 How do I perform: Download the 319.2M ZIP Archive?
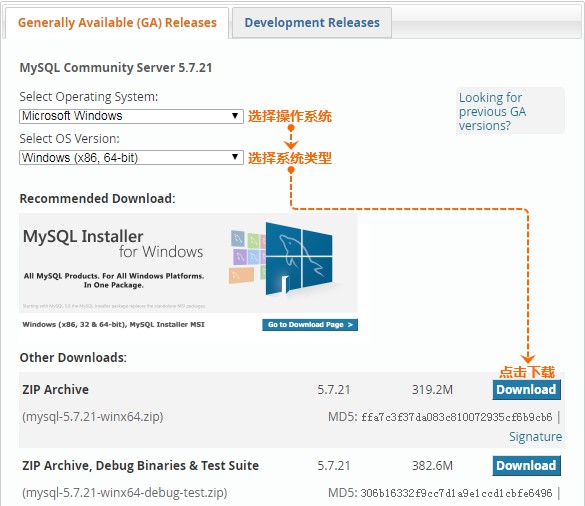(x=526, y=390)
